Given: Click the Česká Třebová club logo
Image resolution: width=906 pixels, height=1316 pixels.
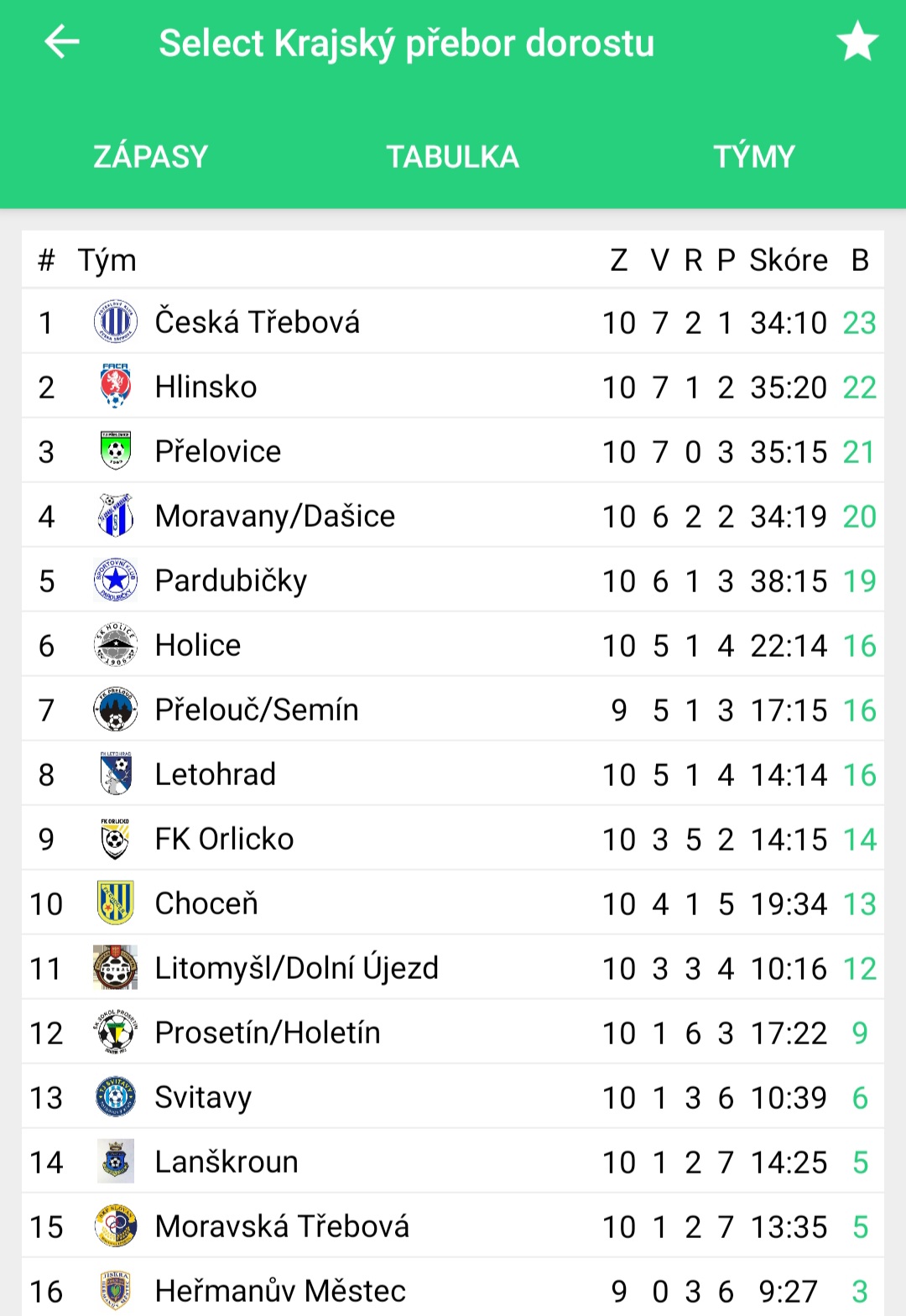Looking at the screenshot, I should 116,322.
